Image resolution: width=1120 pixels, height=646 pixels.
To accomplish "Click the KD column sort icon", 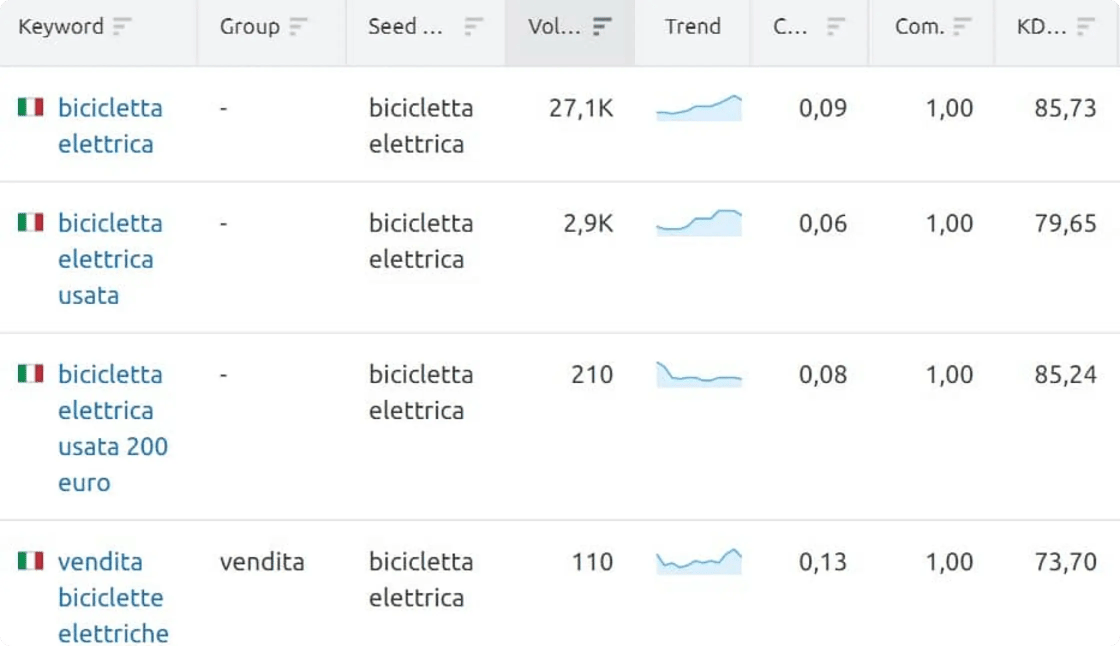I will coord(1086,26).
